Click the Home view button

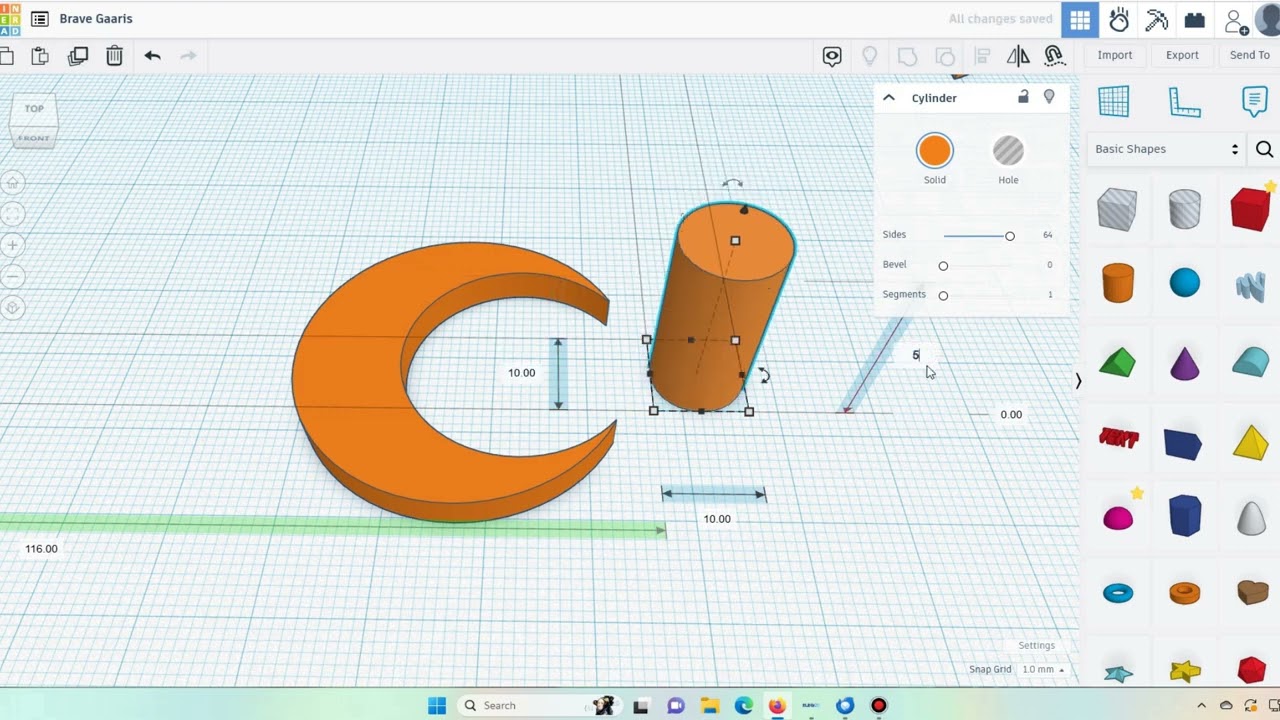(x=13, y=183)
